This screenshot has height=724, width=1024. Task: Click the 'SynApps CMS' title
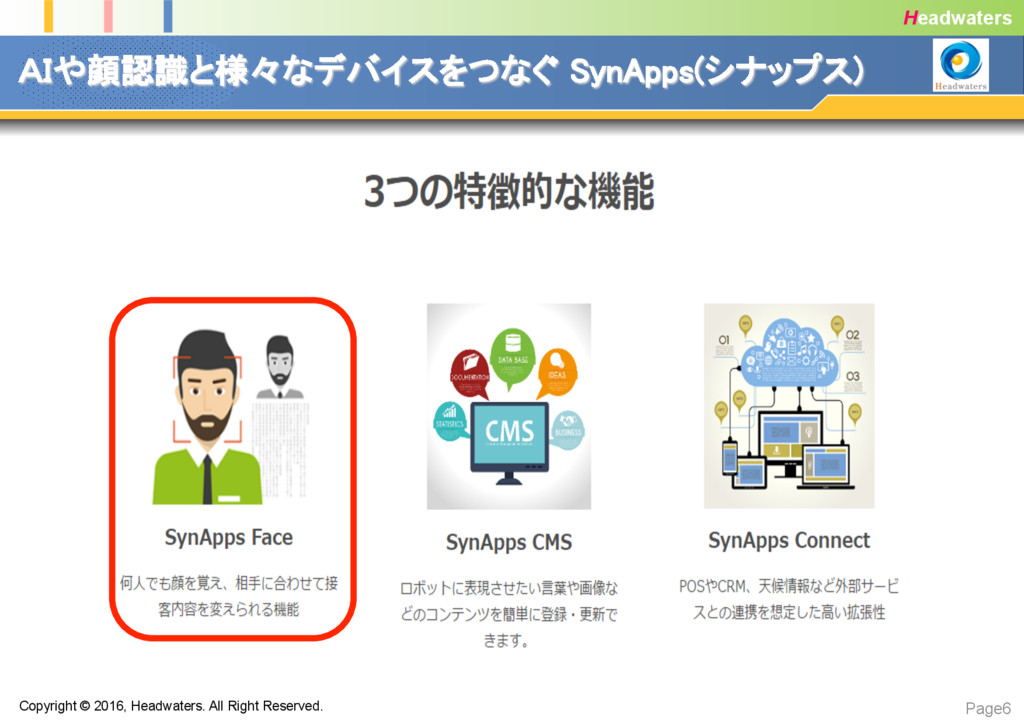(509, 543)
